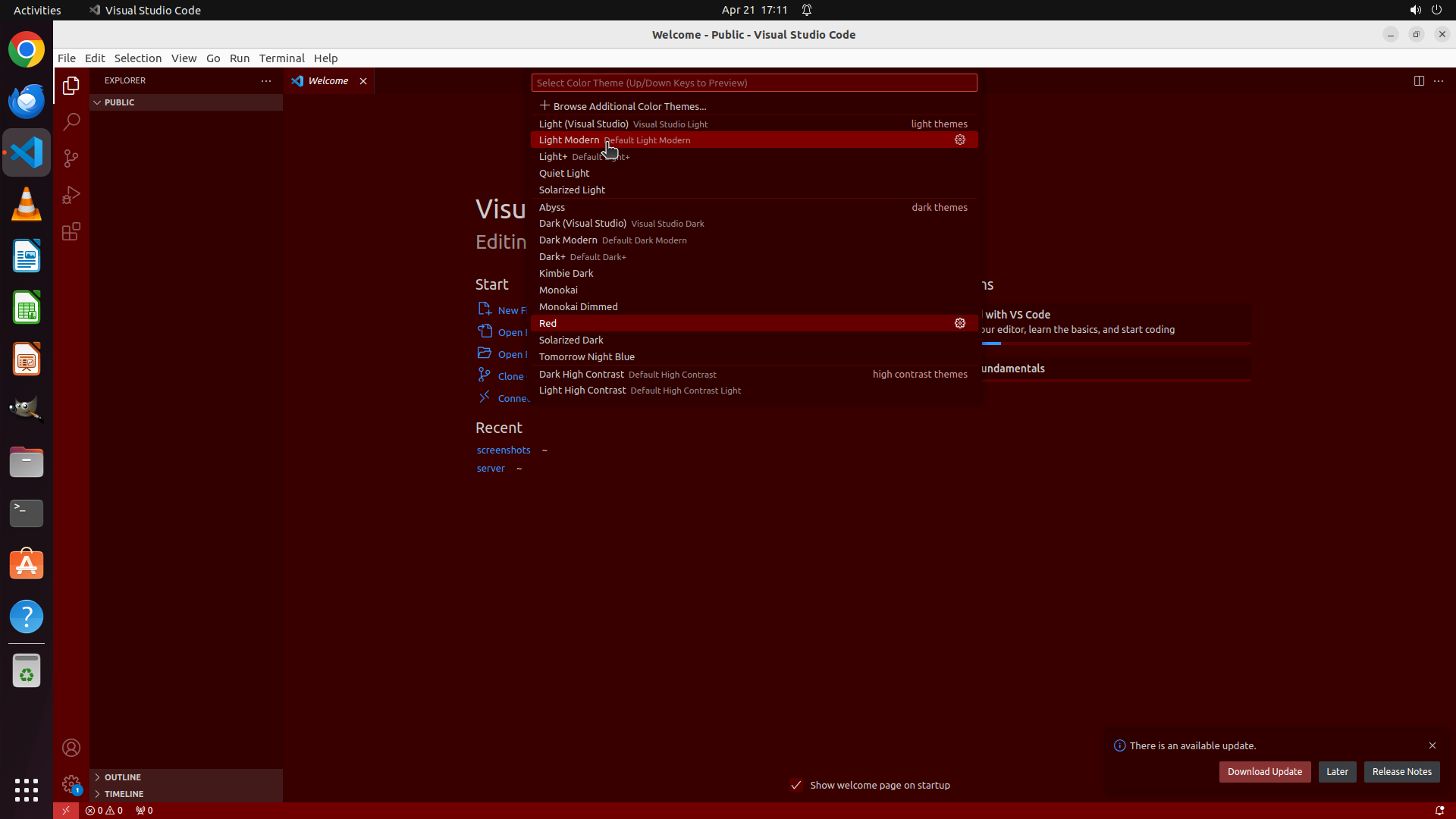Click Browse Additional Color Themes
Screen dimensions: 1456x819
629,106
